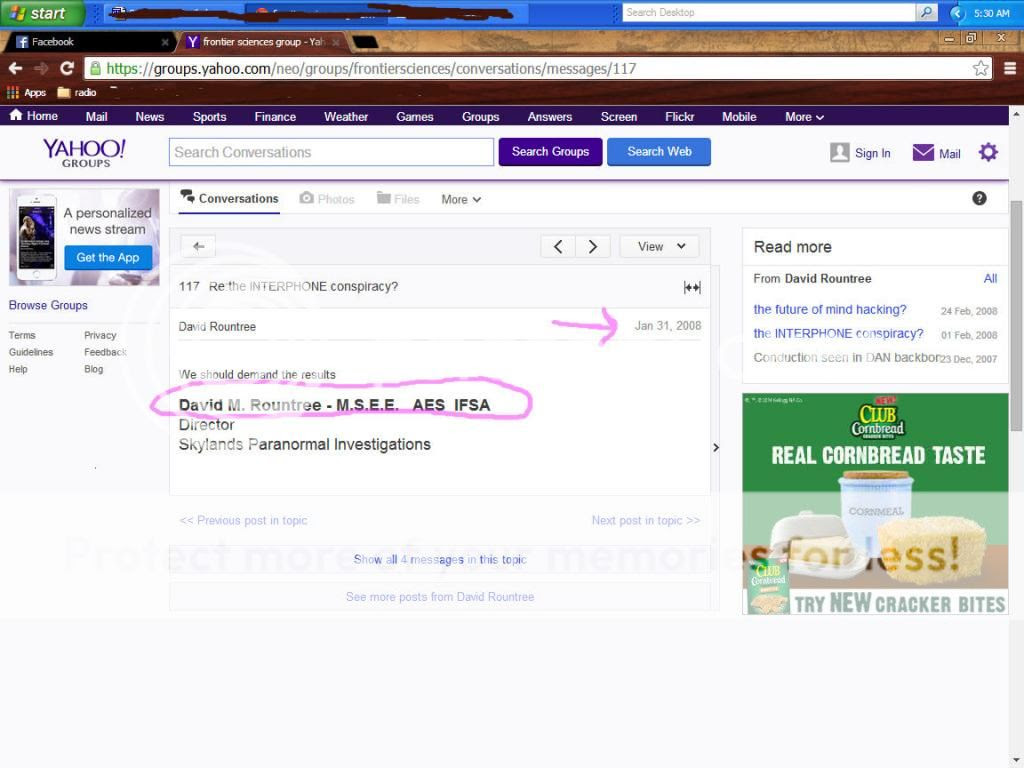Reload the page with refresh icon
Screen dimensions: 1024x768
[x=67, y=68]
